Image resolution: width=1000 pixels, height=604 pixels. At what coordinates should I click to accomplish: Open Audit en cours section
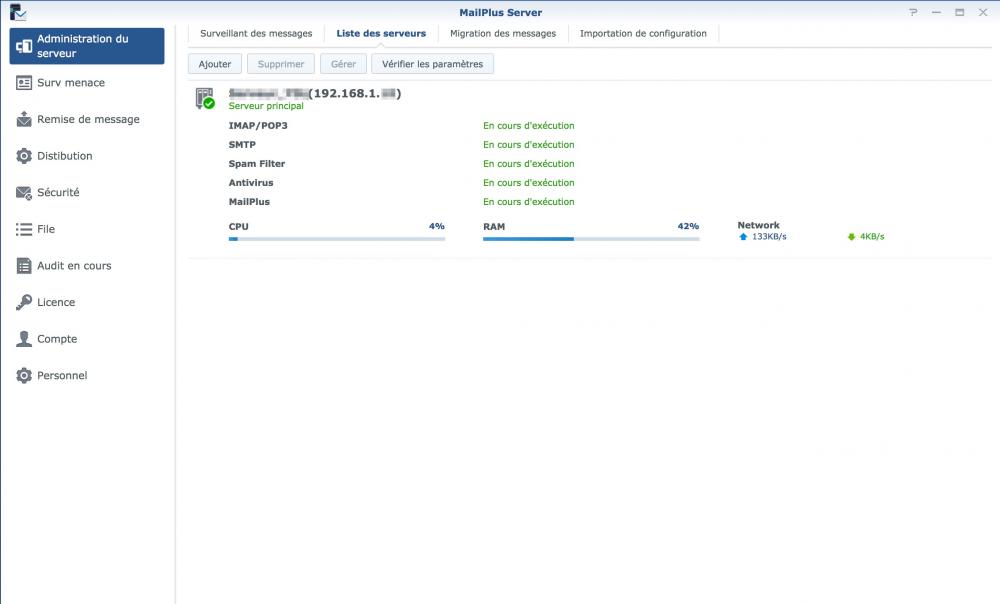coord(87,266)
